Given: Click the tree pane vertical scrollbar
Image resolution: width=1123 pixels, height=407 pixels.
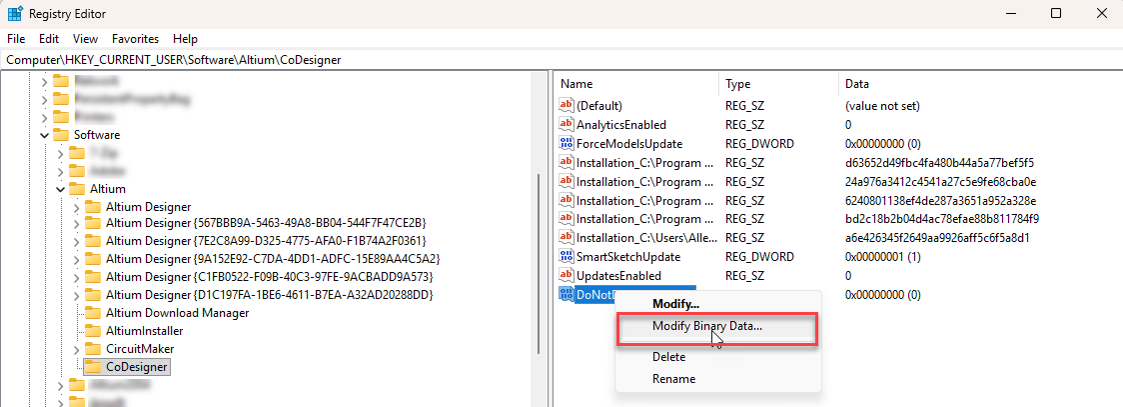Looking at the screenshot, I should point(538,265).
